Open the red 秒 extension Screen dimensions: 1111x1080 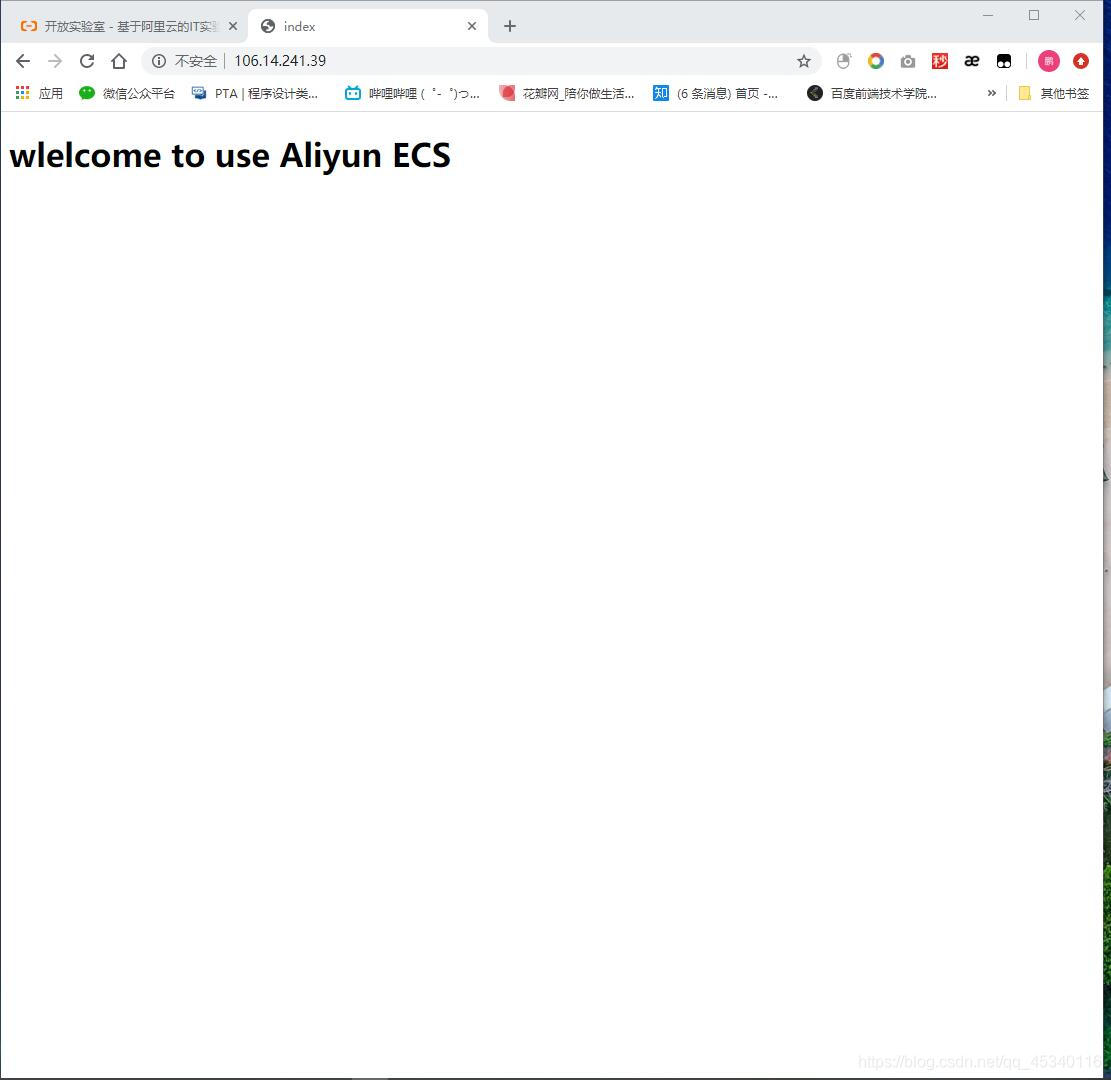940,61
